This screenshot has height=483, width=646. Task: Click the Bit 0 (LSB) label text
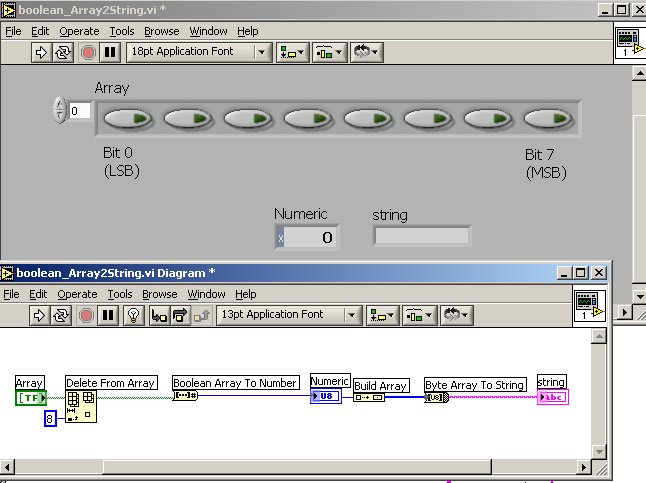pos(122,162)
